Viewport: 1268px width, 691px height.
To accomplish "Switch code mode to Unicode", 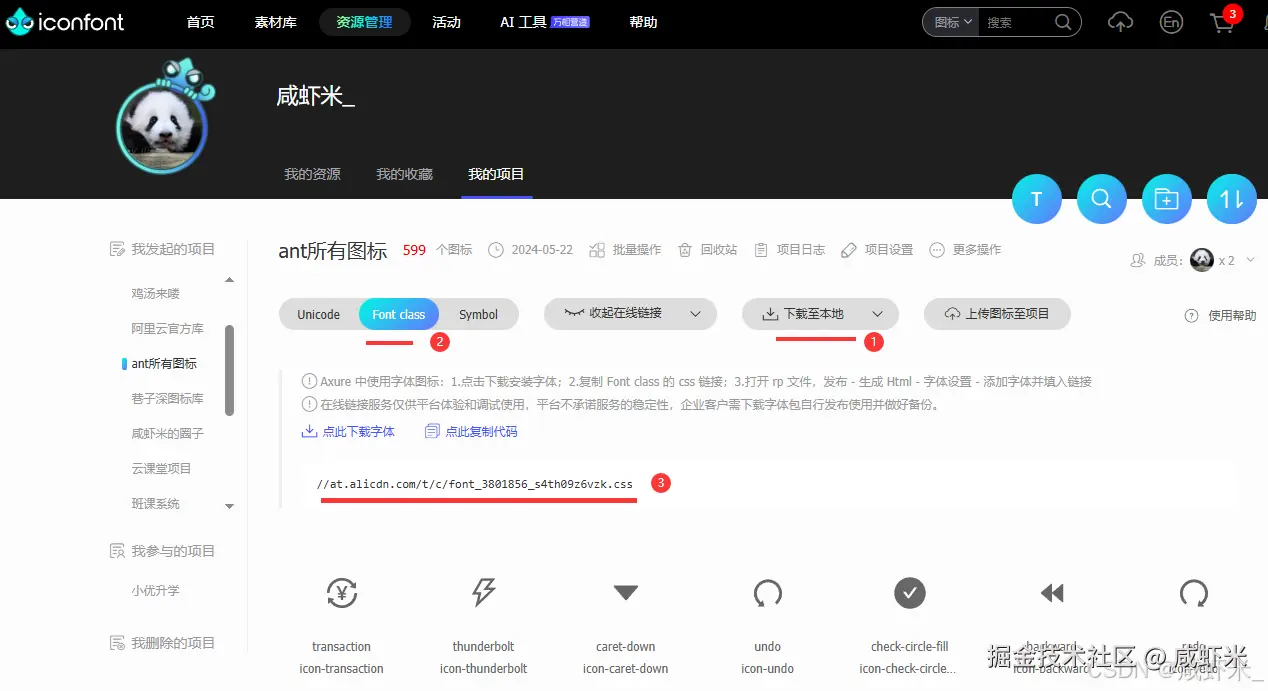I will (x=319, y=313).
